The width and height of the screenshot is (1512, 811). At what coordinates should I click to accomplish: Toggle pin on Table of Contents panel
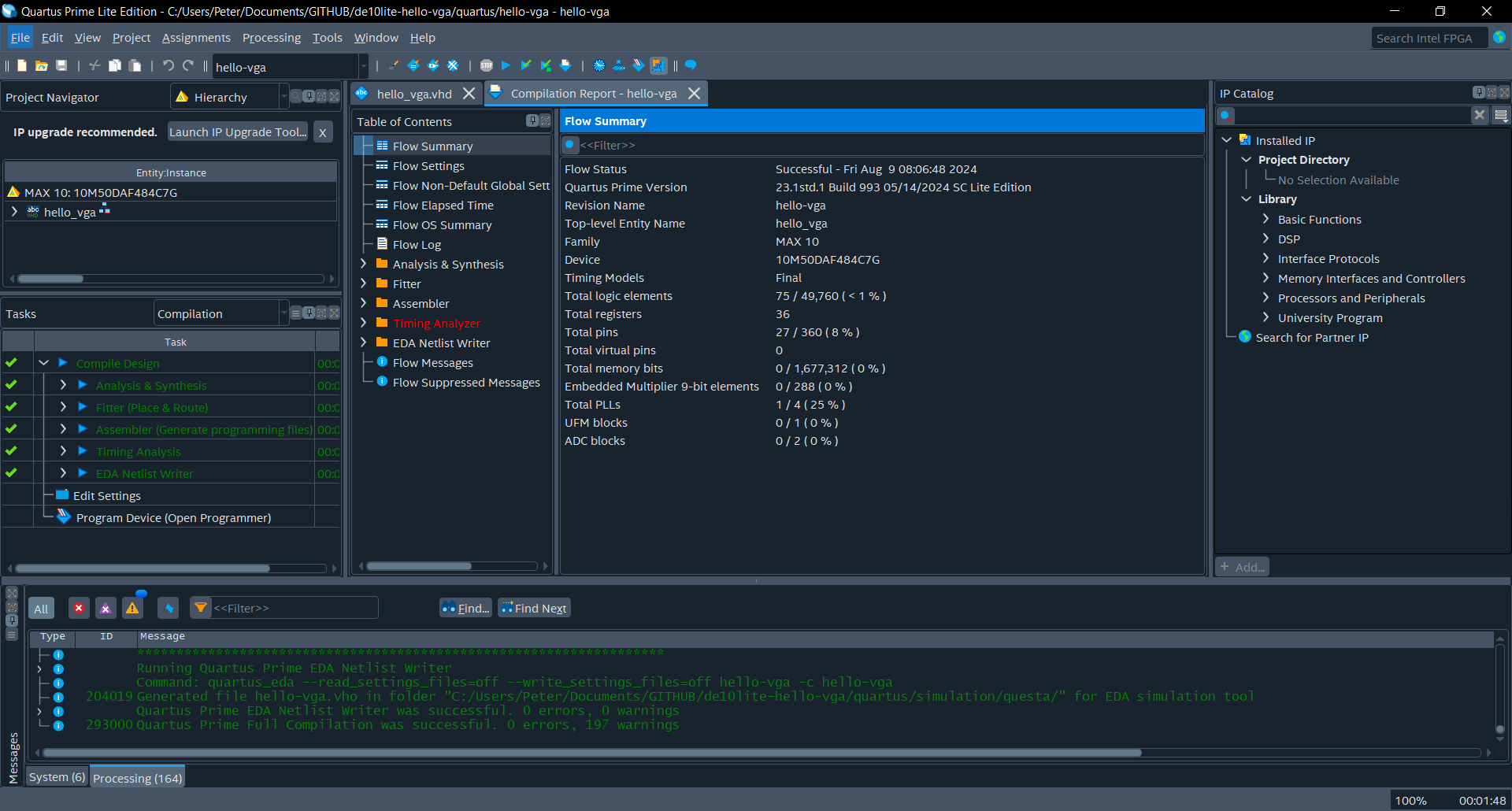click(532, 120)
